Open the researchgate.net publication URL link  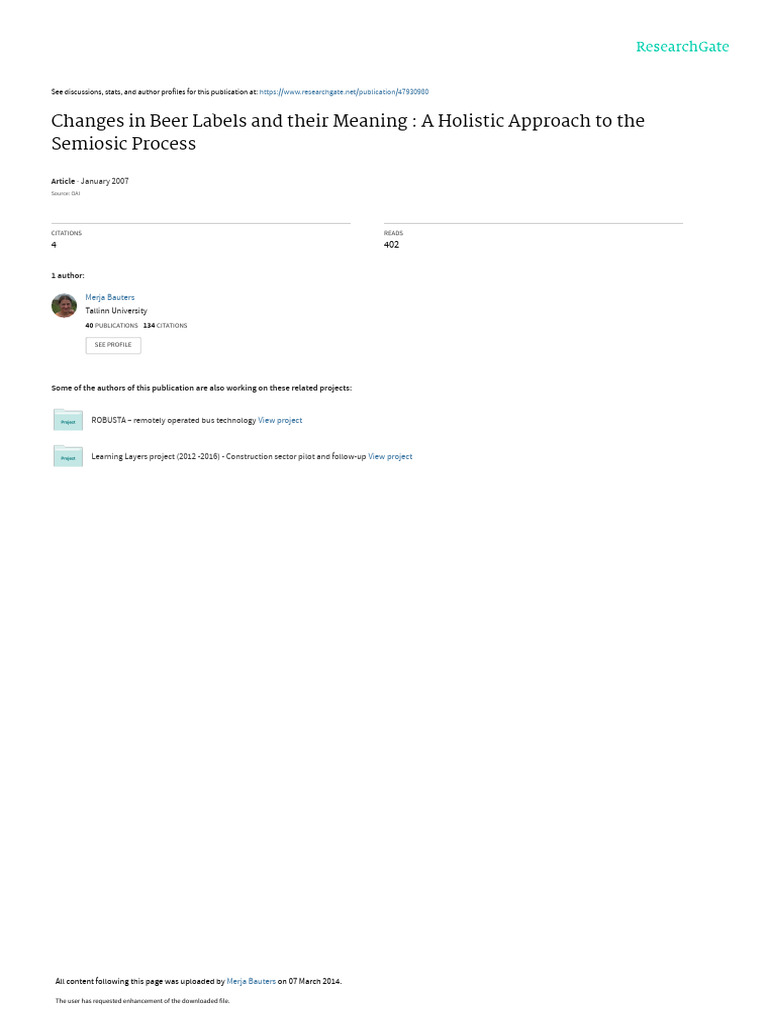pyautogui.click(x=344, y=92)
